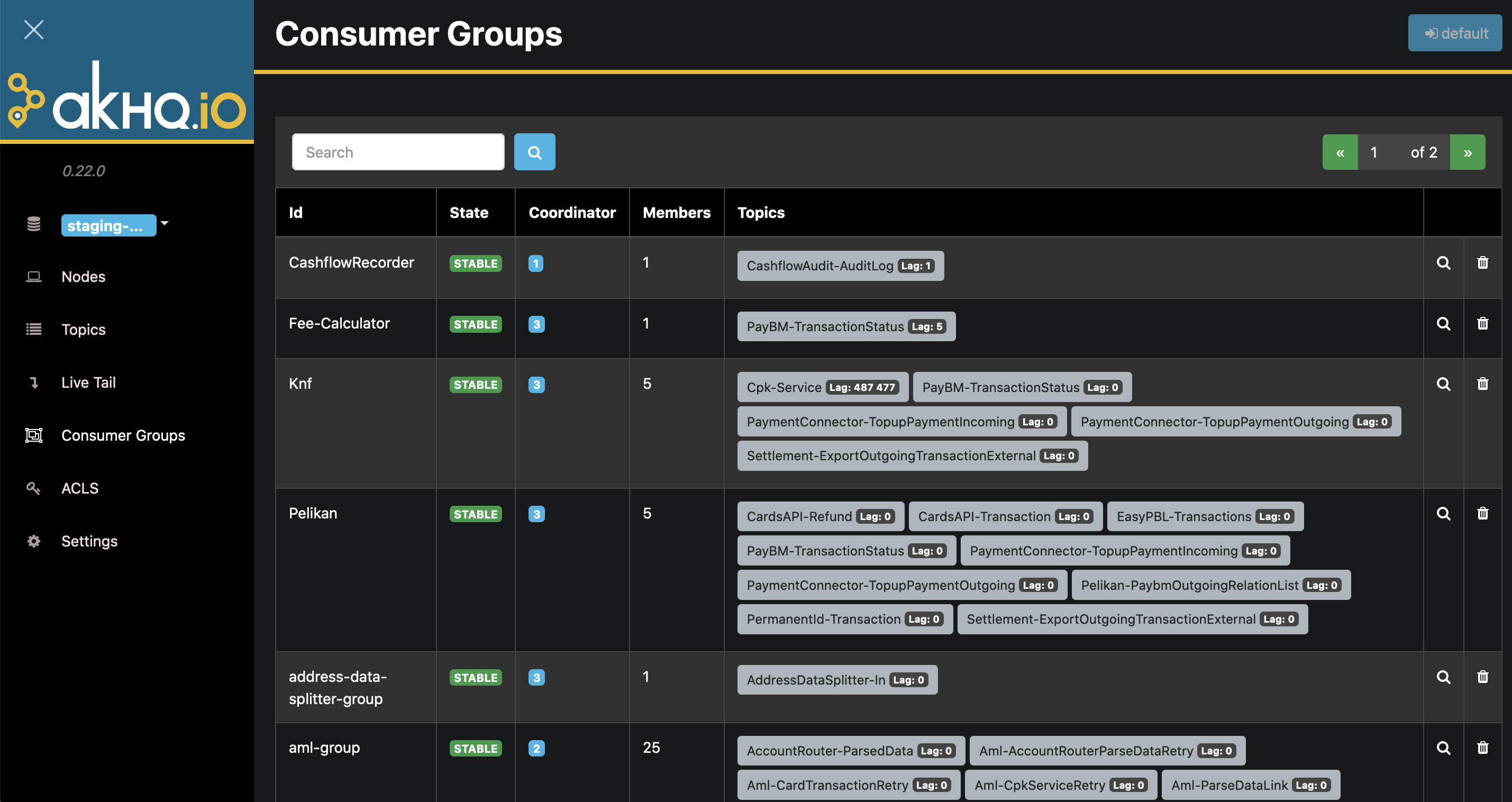Click the blue search magnifier button
Viewport: 1512px width, 802px height.
coord(534,152)
